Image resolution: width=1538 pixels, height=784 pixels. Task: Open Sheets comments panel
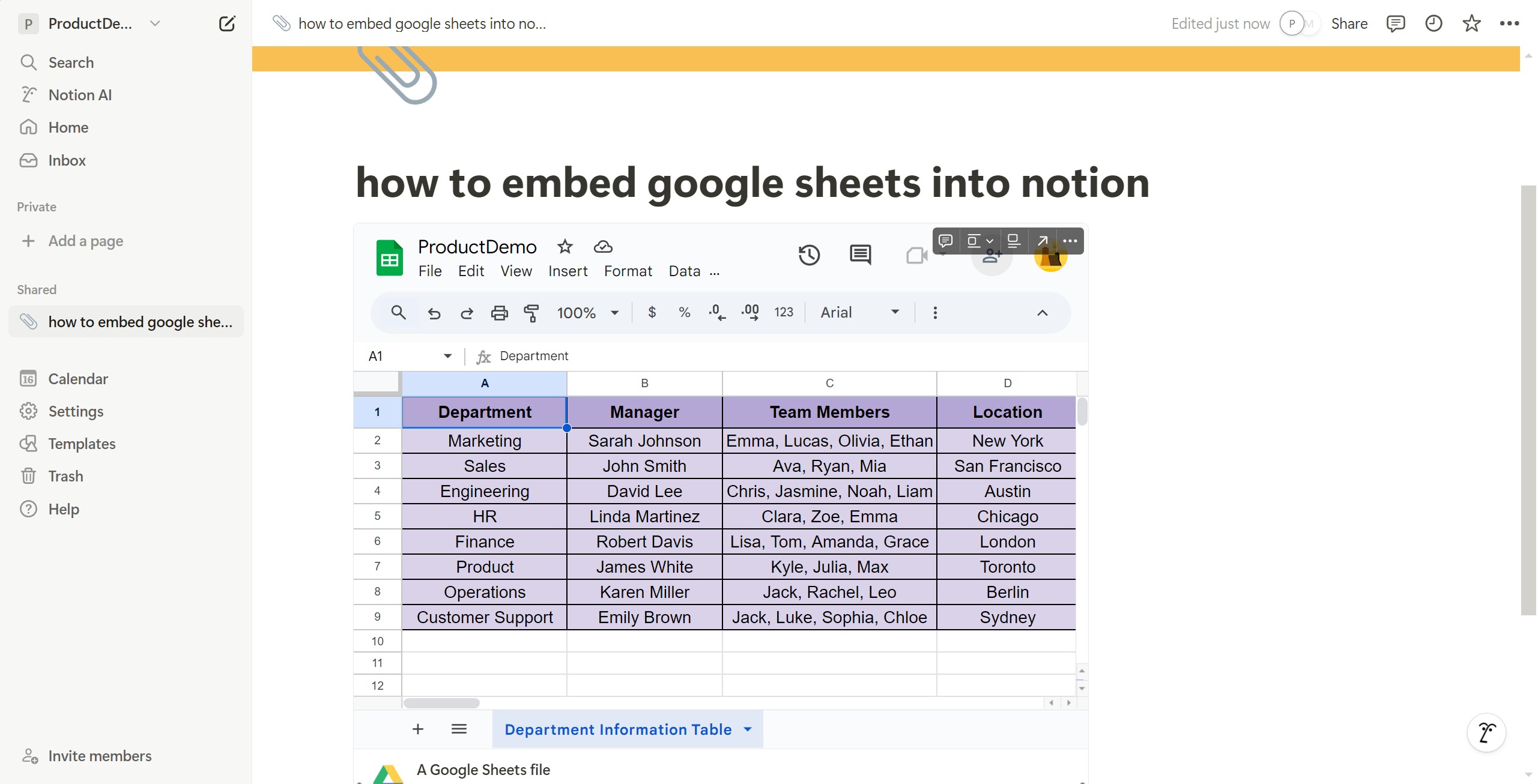pos(861,255)
